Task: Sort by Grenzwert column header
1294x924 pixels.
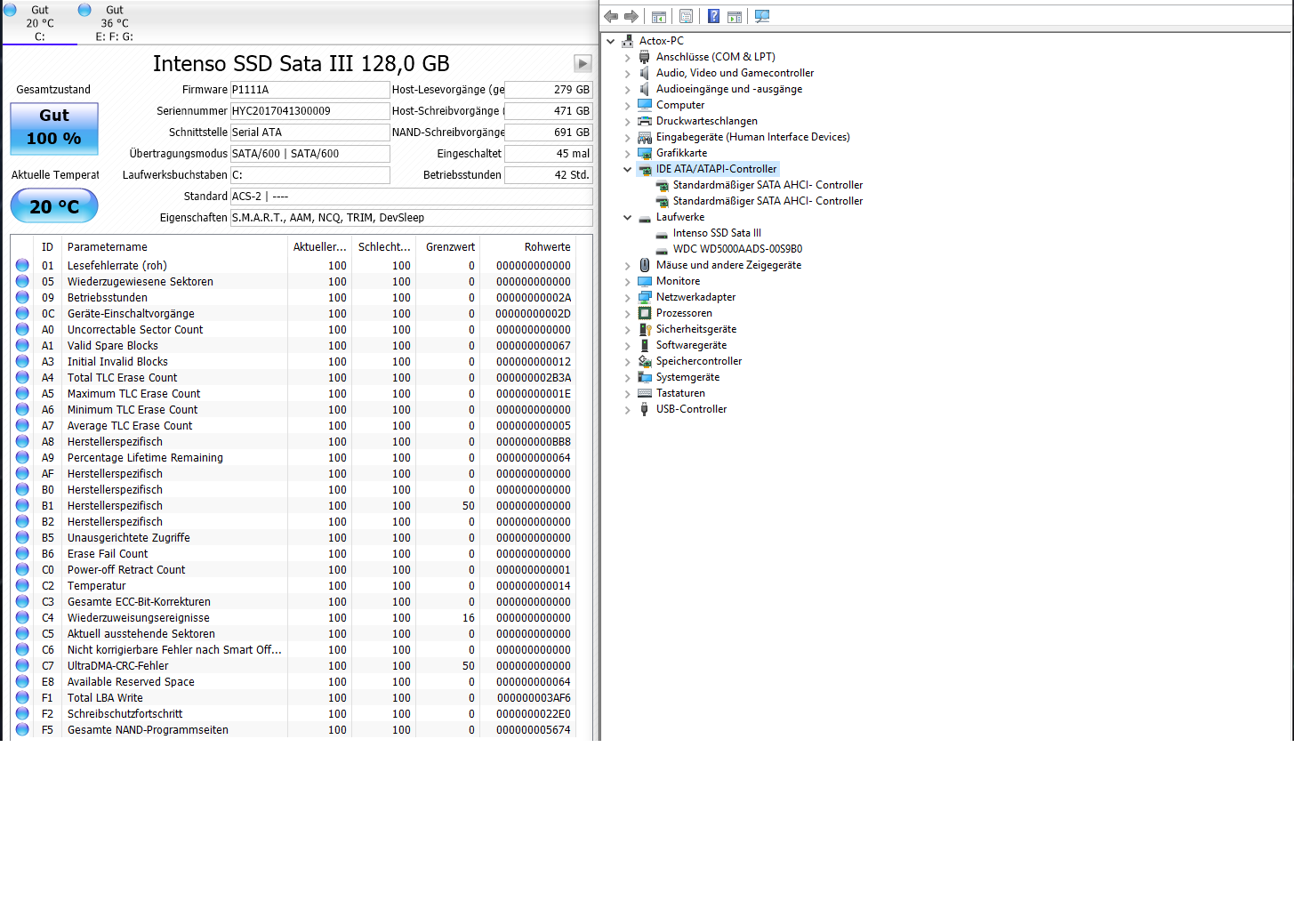Action: tap(448, 247)
